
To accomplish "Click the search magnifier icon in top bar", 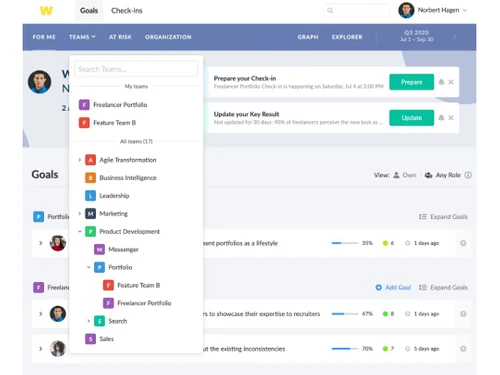I will pyautogui.click(x=330, y=11).
